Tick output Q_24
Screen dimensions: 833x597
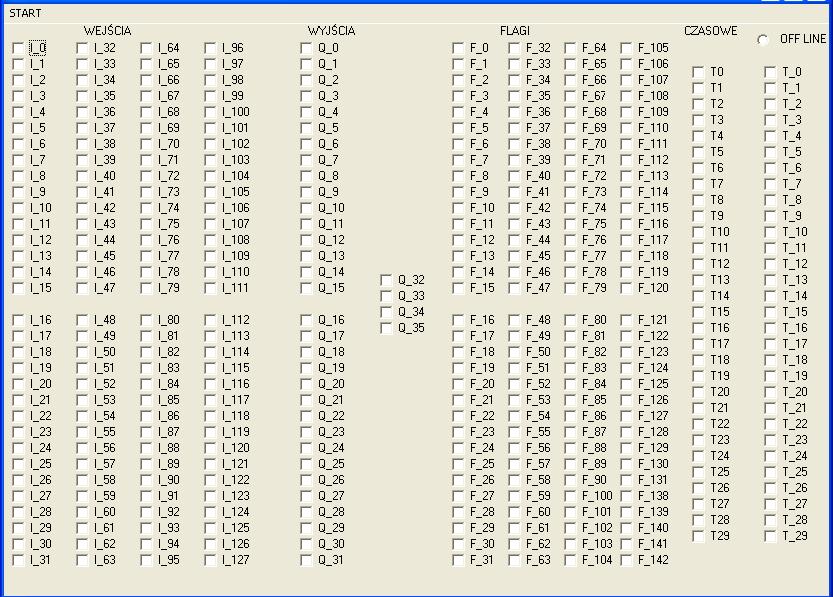(x=306, y=448)
